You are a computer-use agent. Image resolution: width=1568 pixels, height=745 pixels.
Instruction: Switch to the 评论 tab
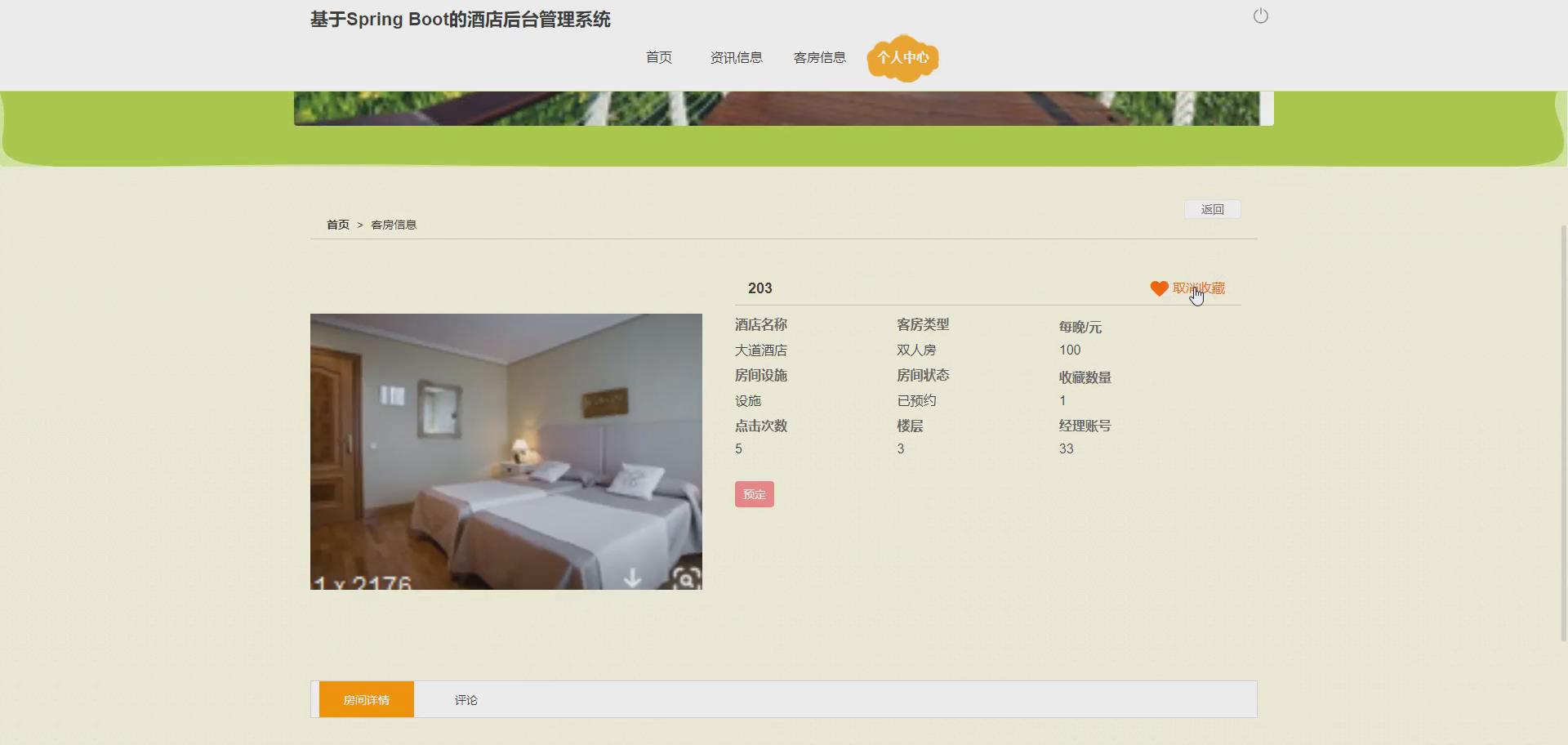pyautogui.click(x=465, y=699)
